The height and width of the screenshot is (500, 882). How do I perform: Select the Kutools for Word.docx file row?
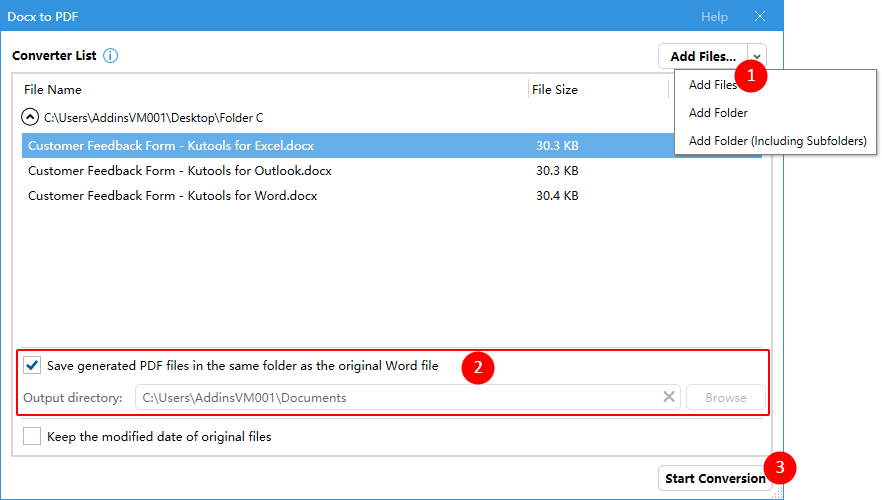[x=172, y=196]
